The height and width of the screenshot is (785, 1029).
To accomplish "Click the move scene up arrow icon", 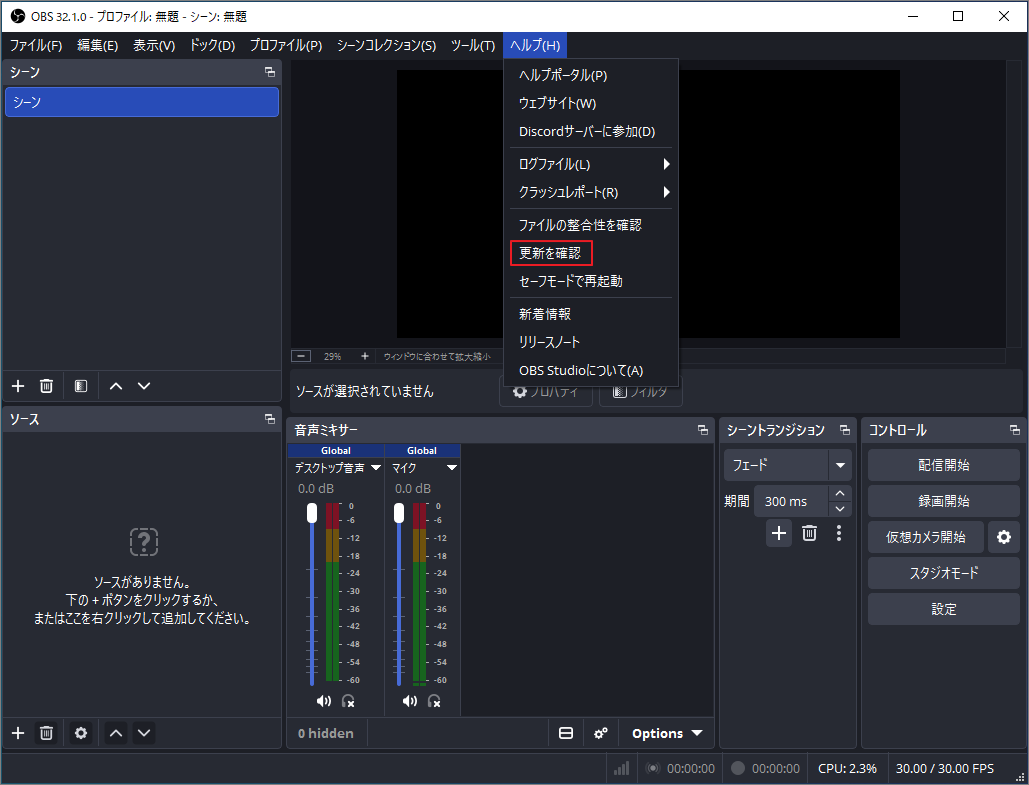I will (x=115, y=385).
